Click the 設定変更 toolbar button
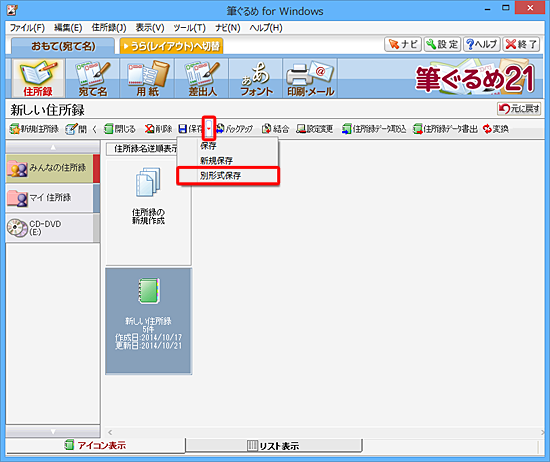This screenshot has height=462, width=550. [x=315, y=129]
